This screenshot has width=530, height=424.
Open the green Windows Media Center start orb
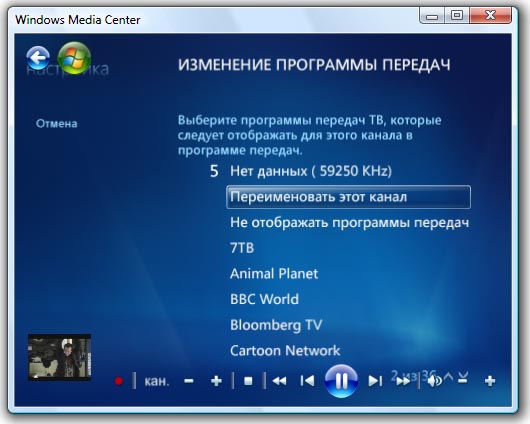[x=74, y=58]
